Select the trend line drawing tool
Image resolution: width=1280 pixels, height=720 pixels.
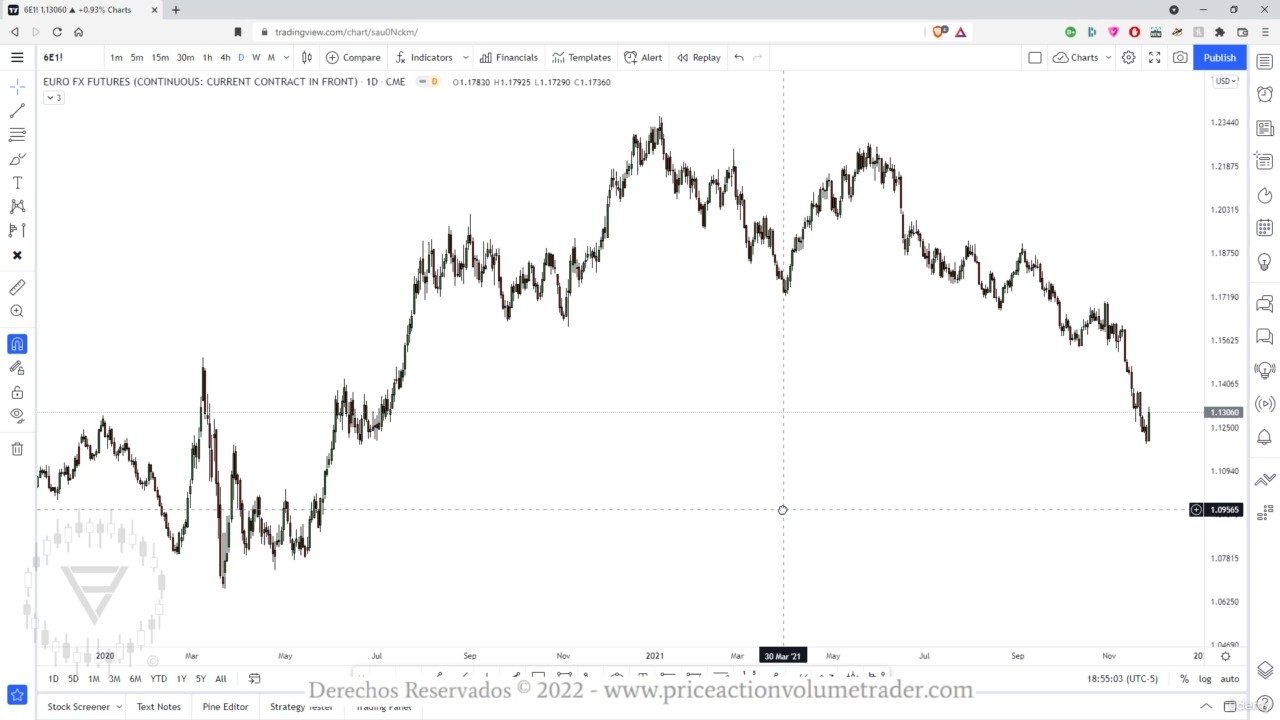17,111
